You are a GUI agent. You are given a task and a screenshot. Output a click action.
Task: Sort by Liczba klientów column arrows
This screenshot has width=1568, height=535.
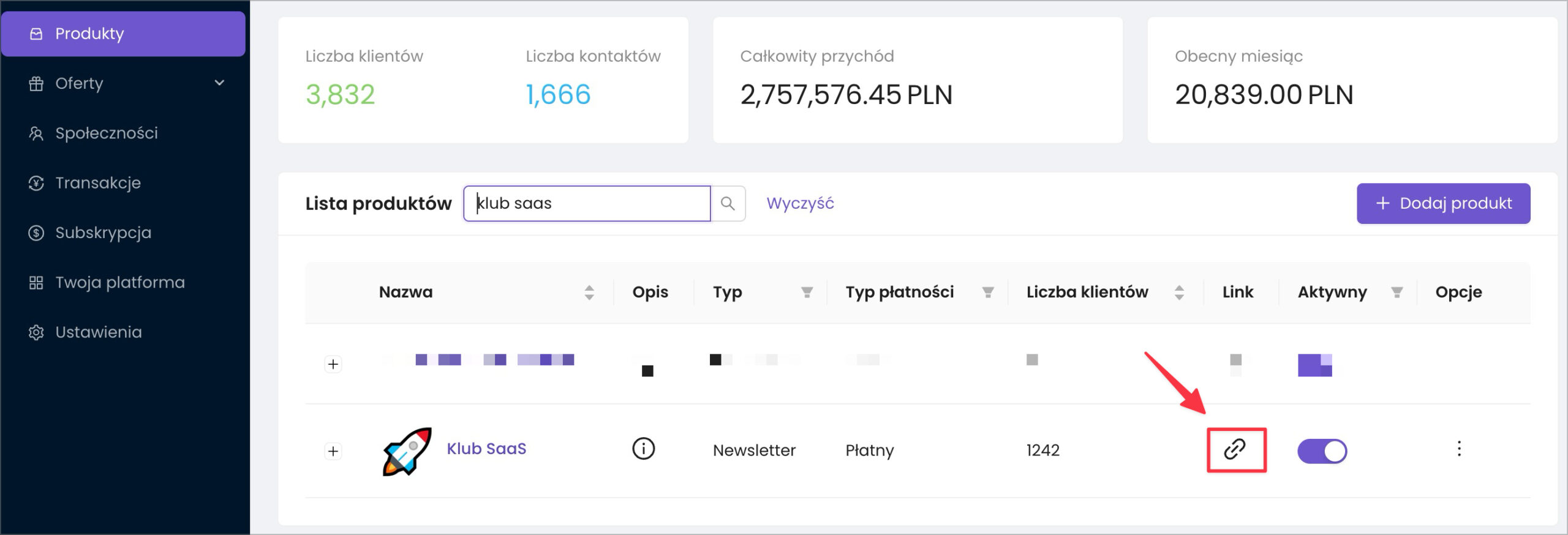point(1178,293)
